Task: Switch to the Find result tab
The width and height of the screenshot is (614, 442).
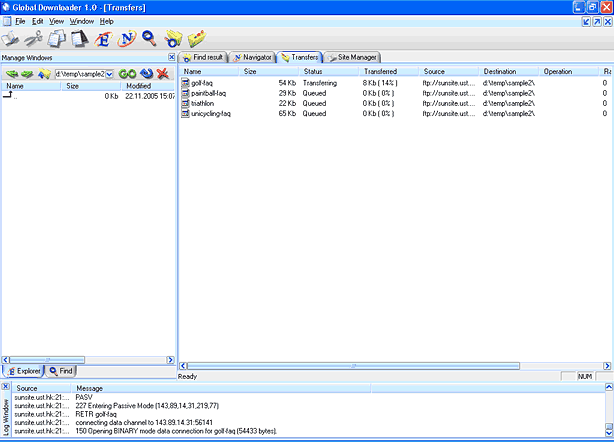Action: (203, 57)
